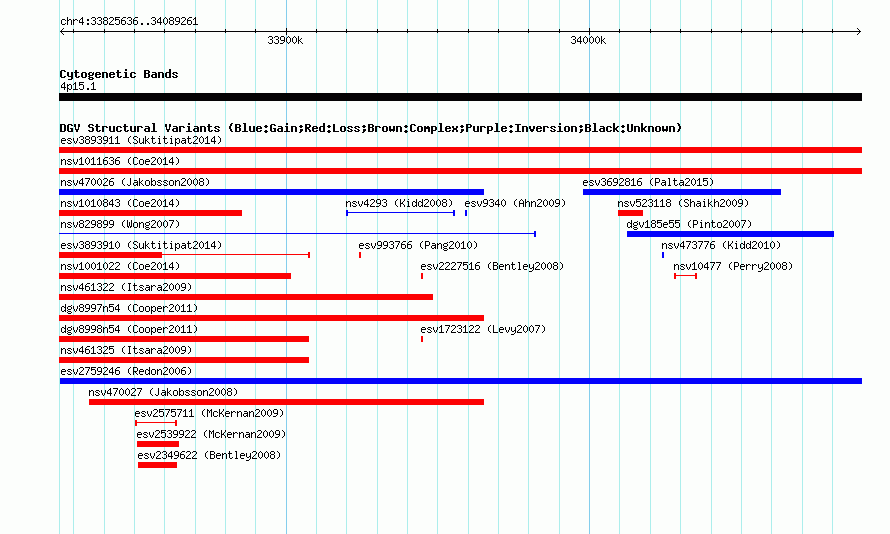Click the esv2227516 (Bentley2008) label
The image size is (890, 534).
tap(492, 266)
